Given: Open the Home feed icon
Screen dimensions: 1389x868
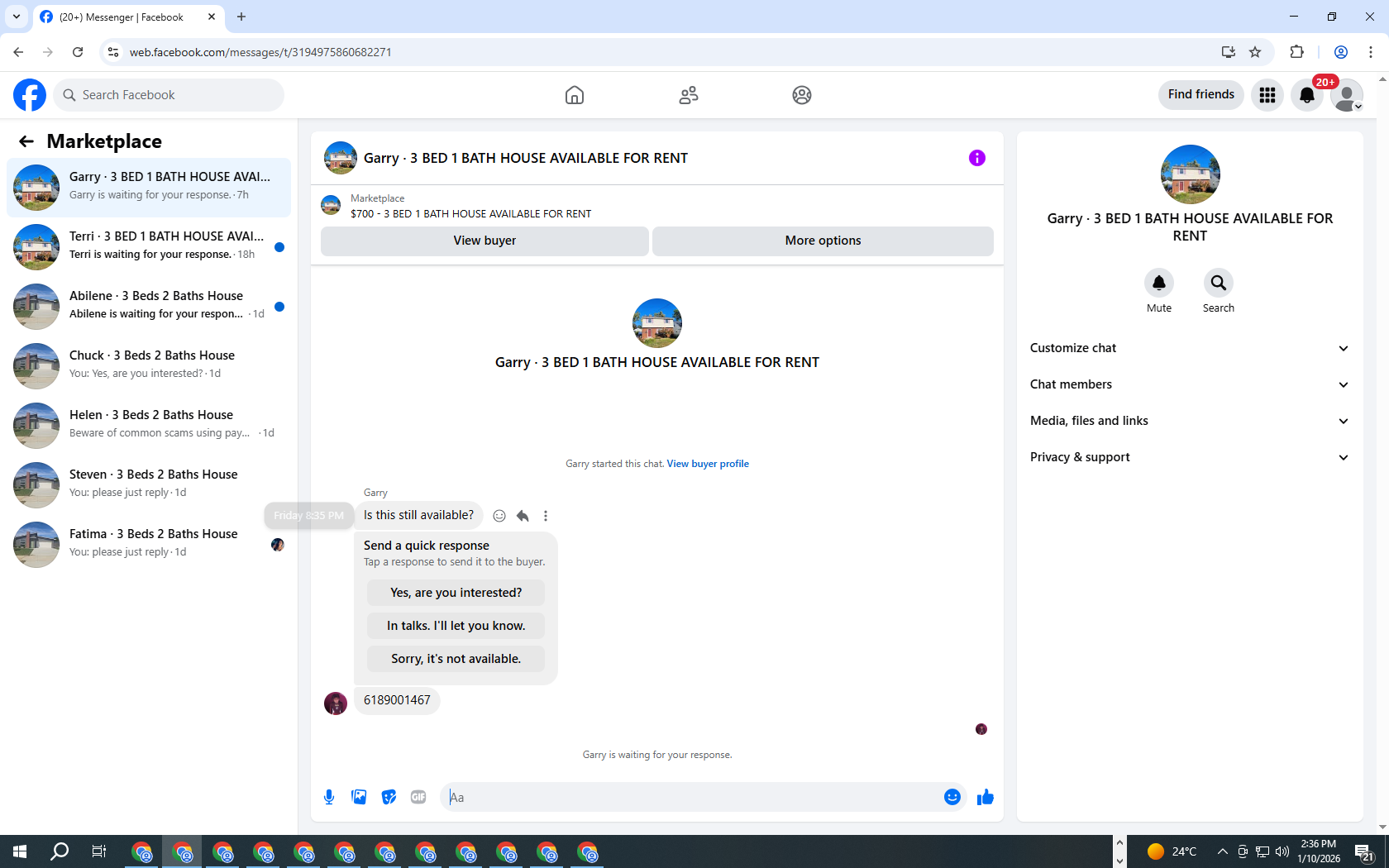Looking at the screenshot, I should 575,95.
